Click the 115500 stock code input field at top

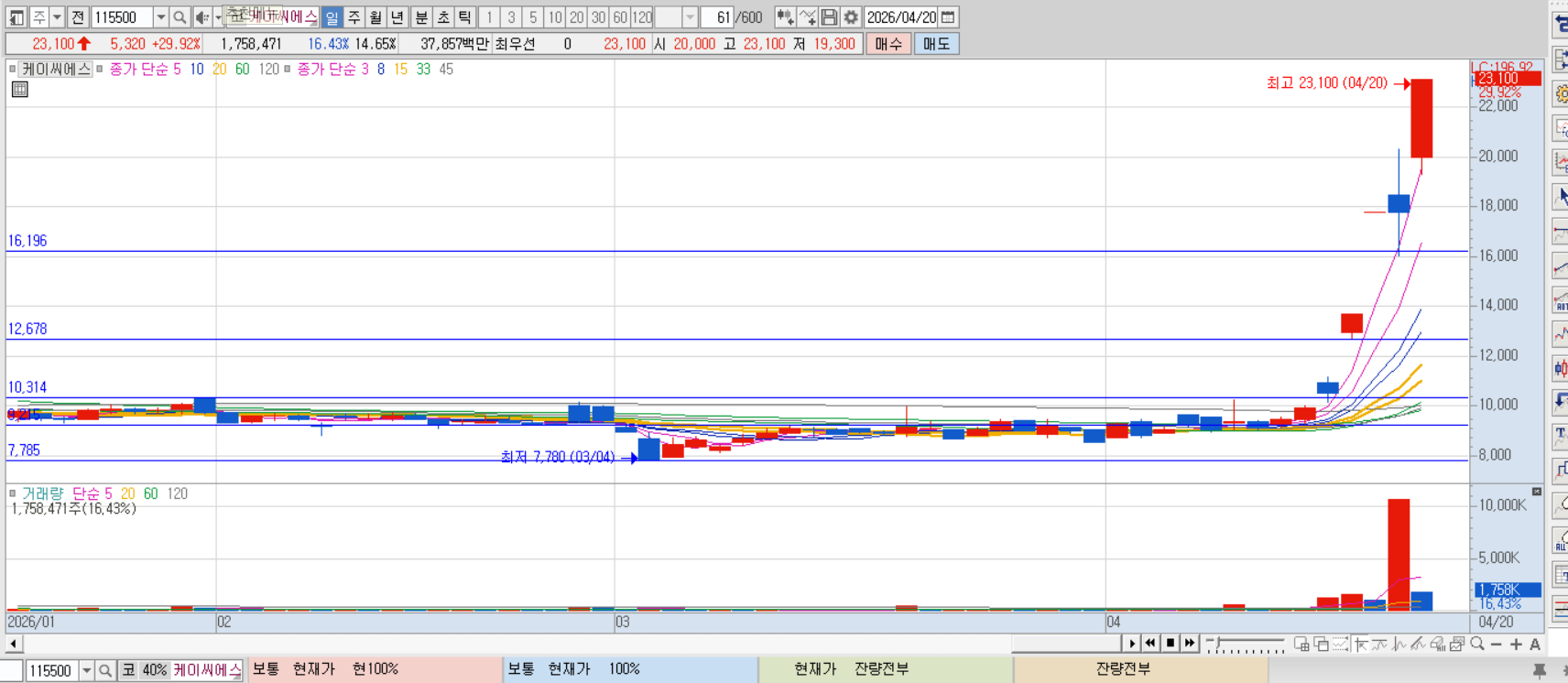(x=121, y=17)
